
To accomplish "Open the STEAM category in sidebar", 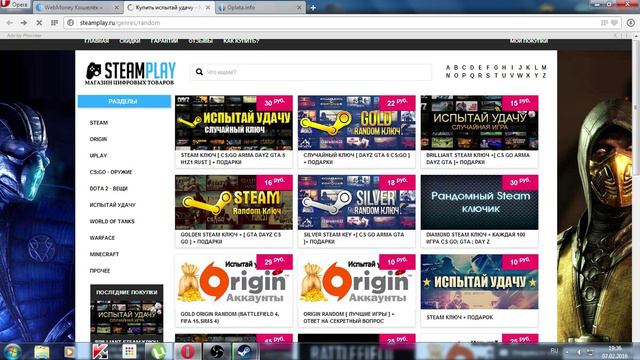I will click(99, 122).
